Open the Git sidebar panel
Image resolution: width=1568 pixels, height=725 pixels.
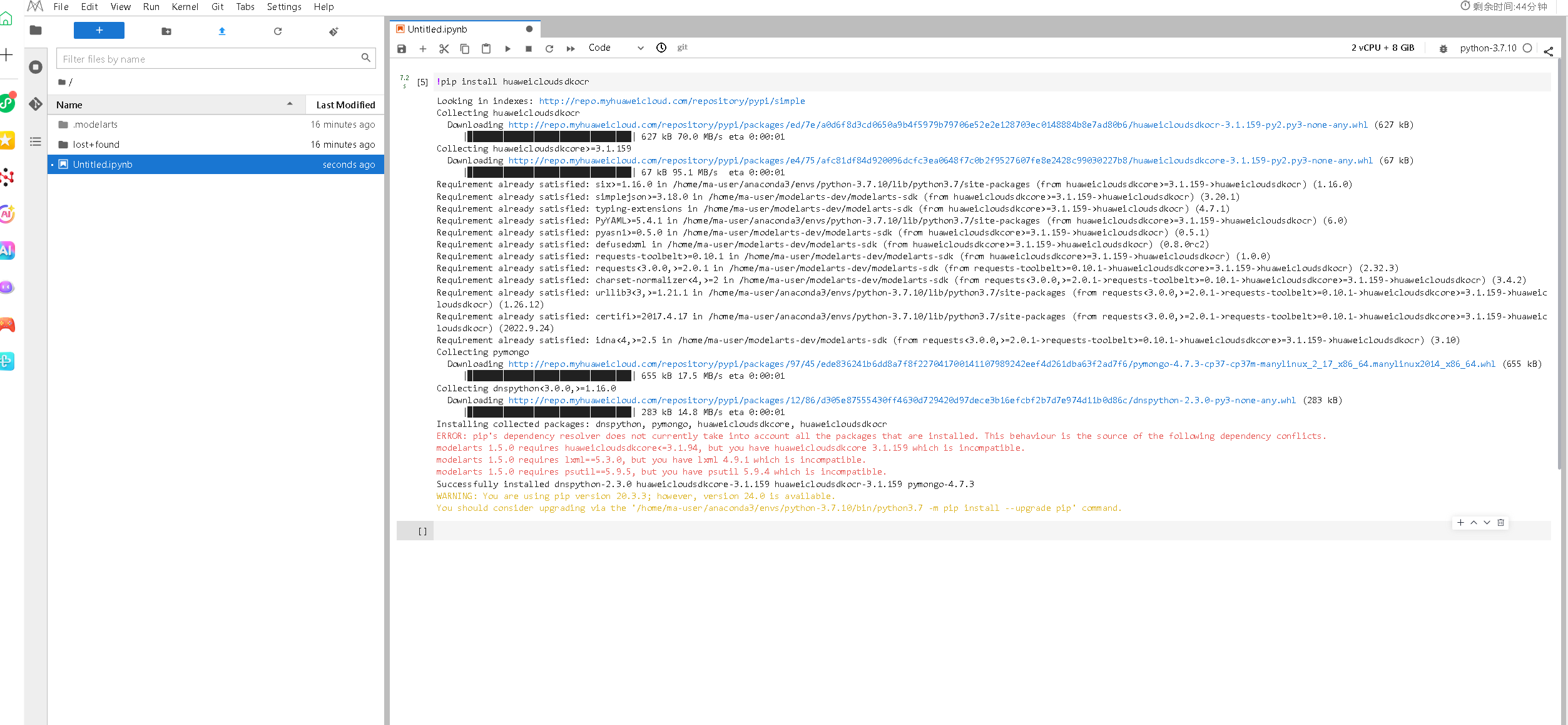pyautogui.click(x=36, y=104)
